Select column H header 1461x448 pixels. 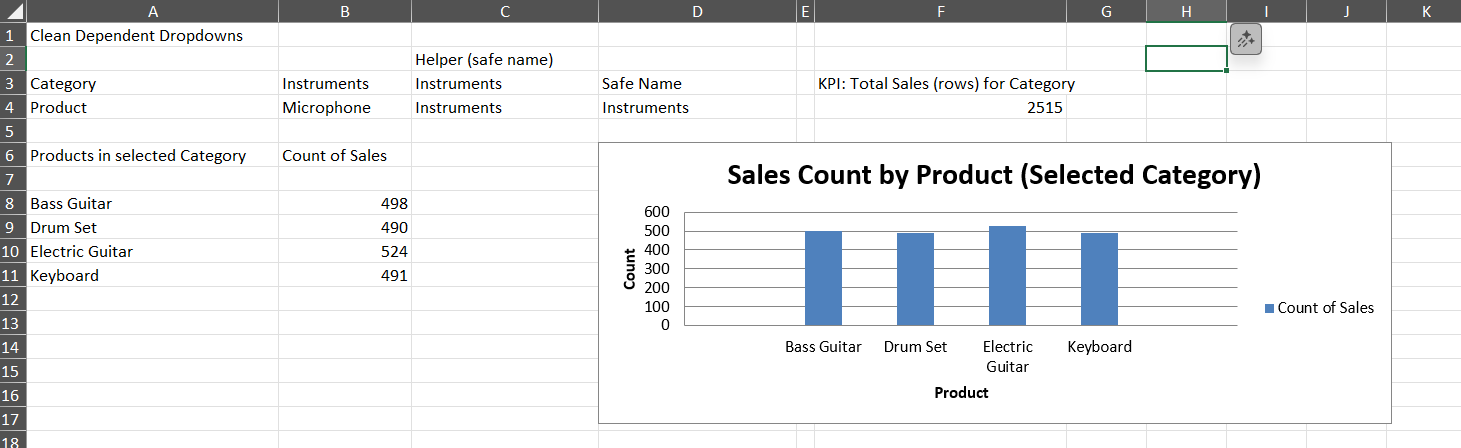pos(1186,11)
